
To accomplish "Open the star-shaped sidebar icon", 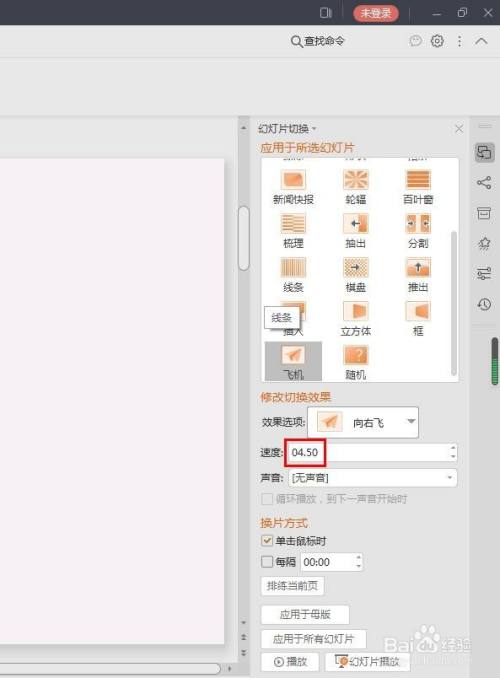I will [x=484, y=243].
